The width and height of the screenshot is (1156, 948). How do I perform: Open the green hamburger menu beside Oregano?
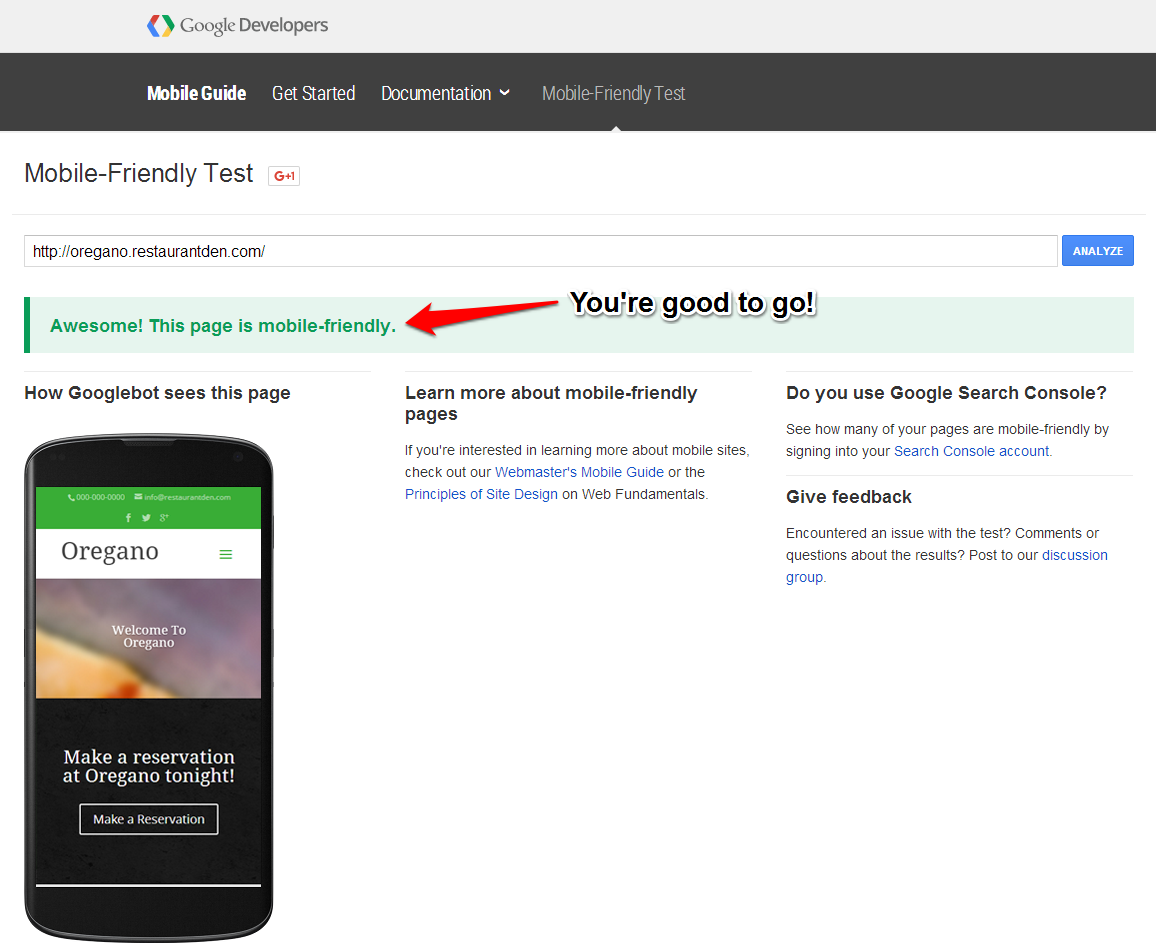(x=226, y=554)
